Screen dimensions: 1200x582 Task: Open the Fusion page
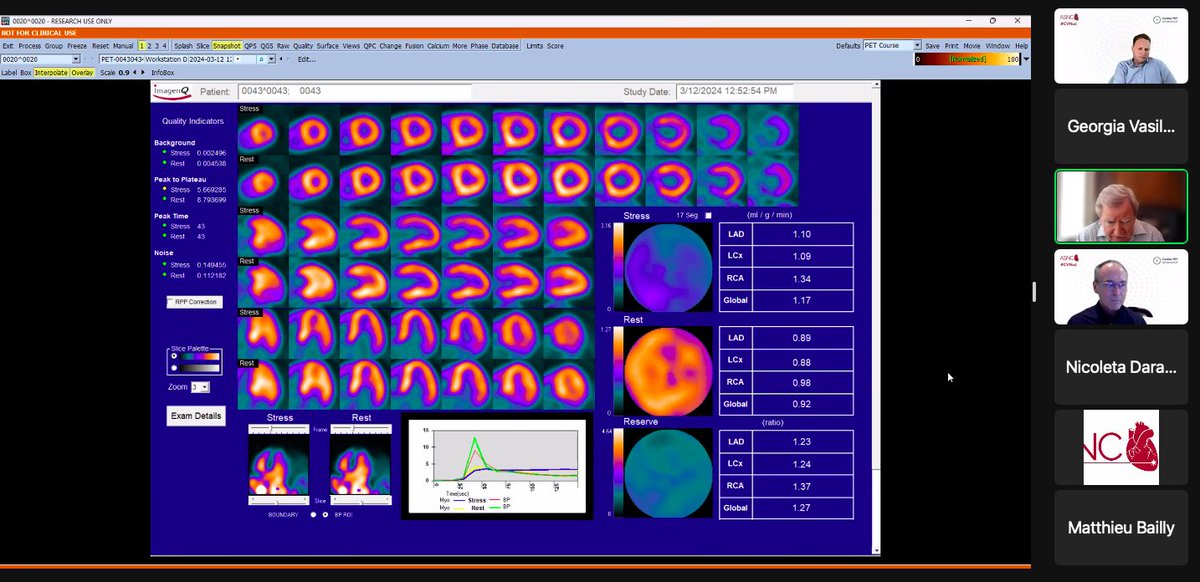point(414,46)
